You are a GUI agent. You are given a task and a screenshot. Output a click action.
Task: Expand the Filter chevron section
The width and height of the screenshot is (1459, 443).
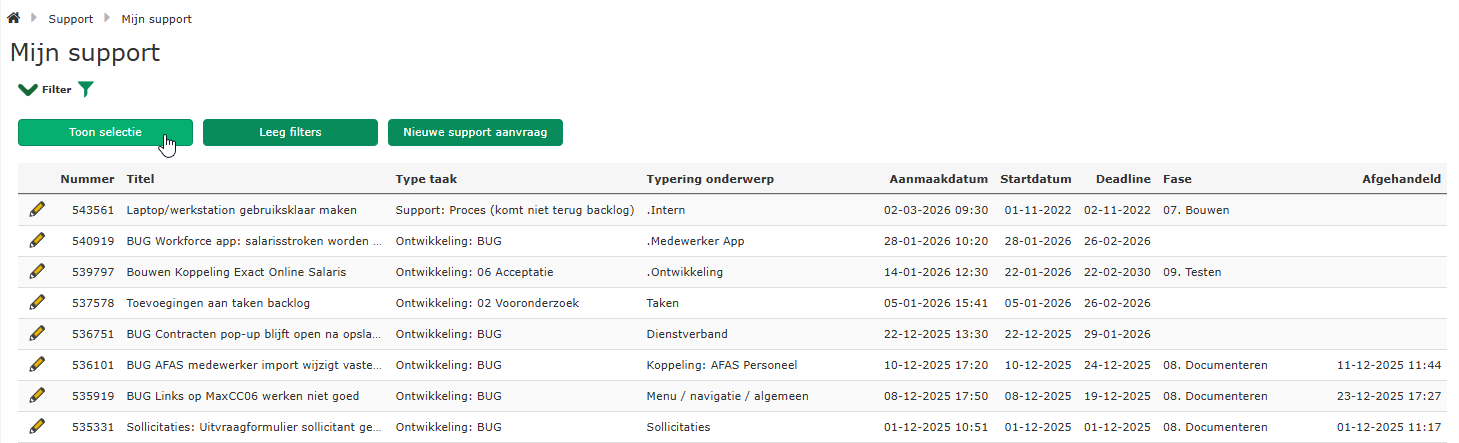(x=28, y=89)
